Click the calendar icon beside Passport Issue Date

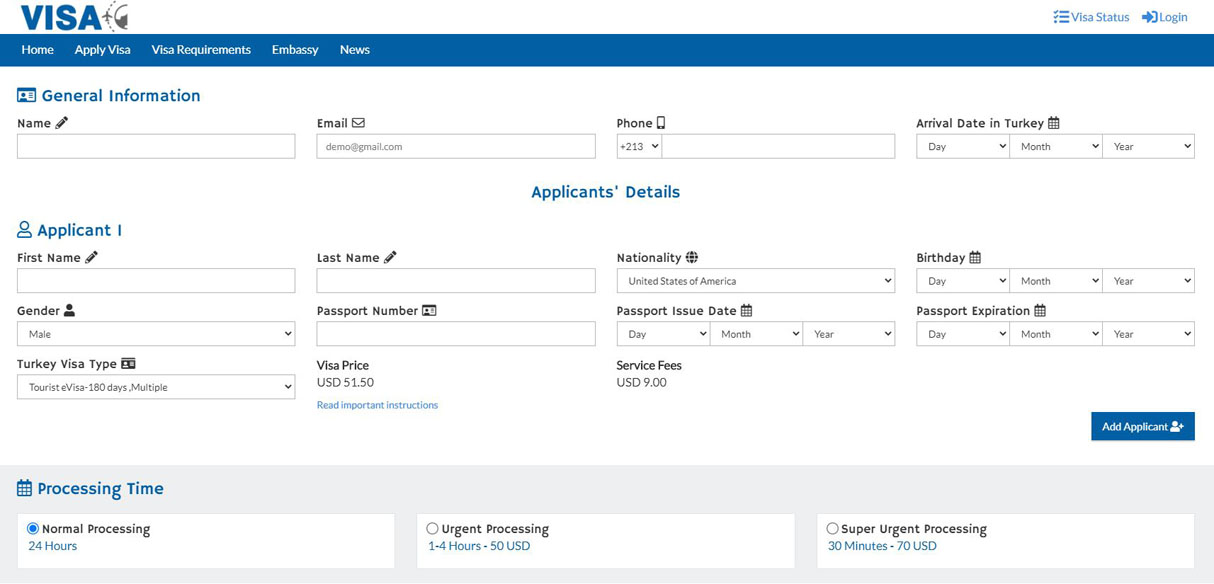click(746, 310)
